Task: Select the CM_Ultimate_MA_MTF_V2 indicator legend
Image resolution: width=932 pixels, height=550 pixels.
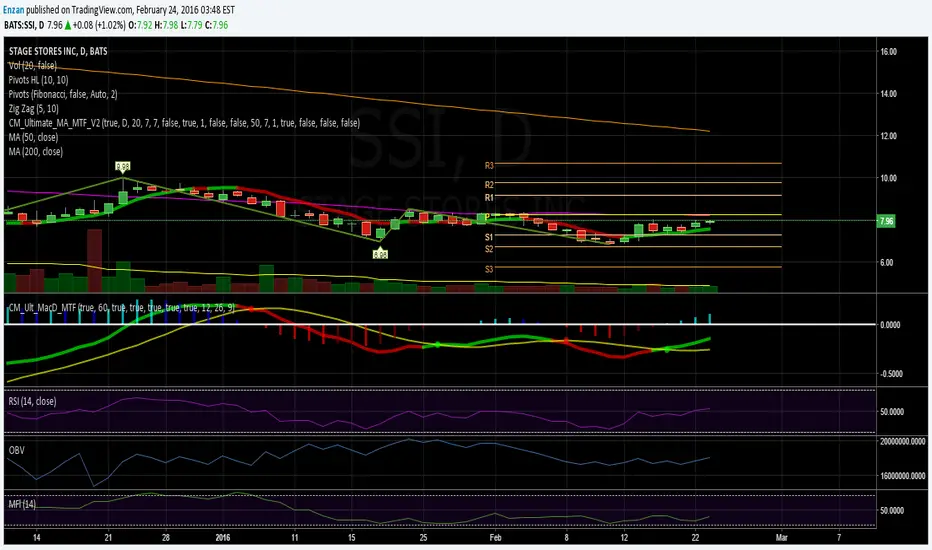Action: click(184, 123)
